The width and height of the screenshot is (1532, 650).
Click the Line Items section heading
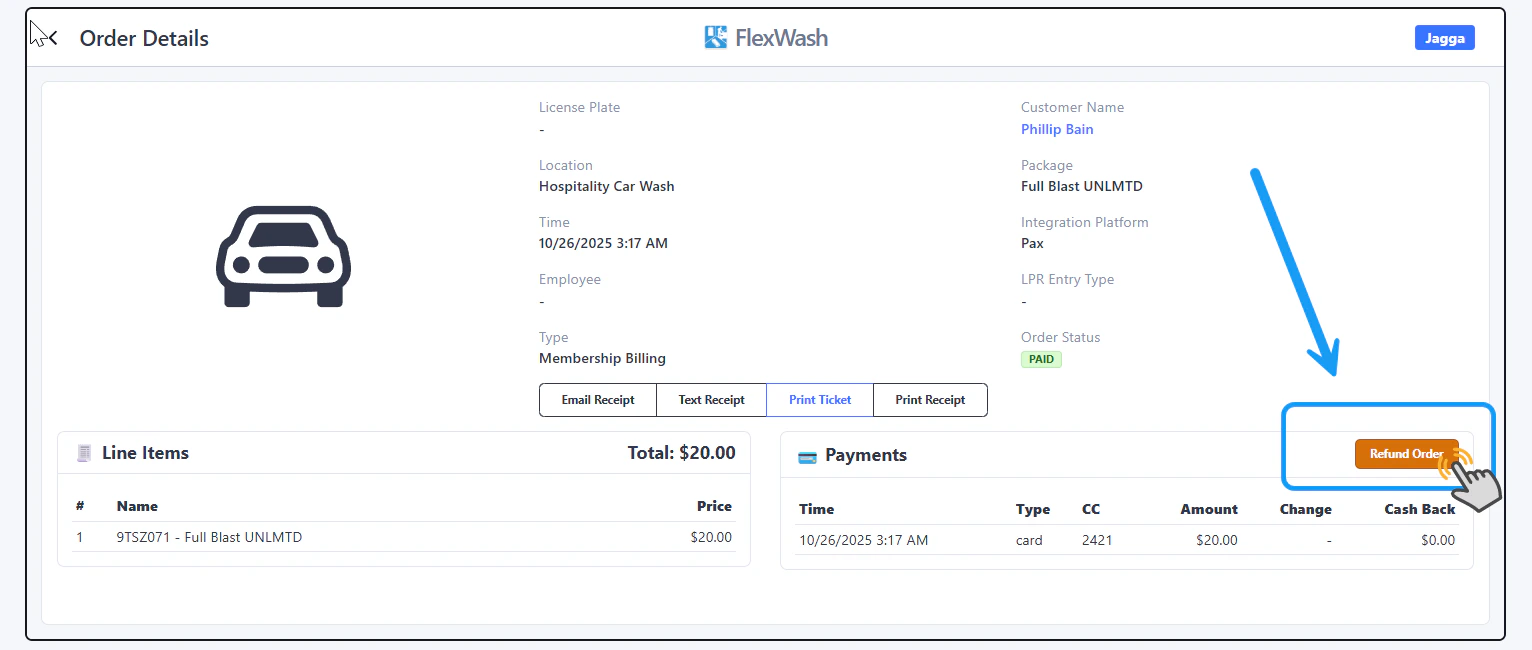click(145, 453)
